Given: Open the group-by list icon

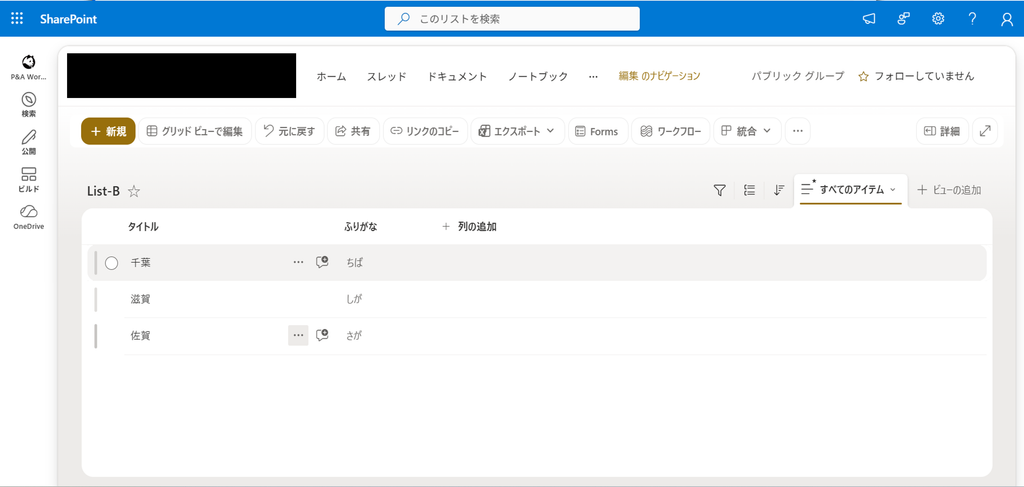Looking at the screenshot, I should coord(750,190).
